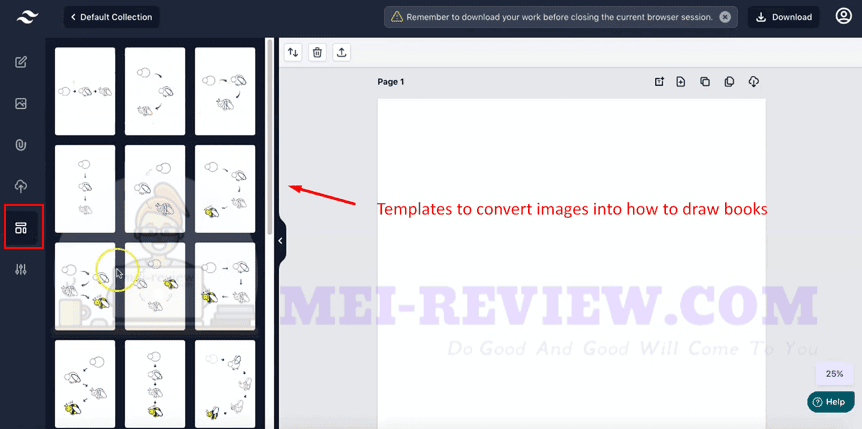Screen dimensions: 862x429
Task: Select the bottom-row middle vertical four-step template
Action: click(155, 384)
